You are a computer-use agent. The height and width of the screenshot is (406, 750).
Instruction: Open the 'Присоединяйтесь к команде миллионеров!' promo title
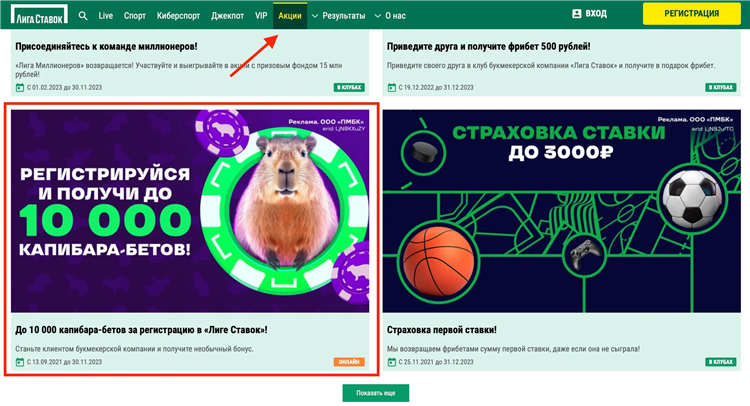(x=106, y=46)
